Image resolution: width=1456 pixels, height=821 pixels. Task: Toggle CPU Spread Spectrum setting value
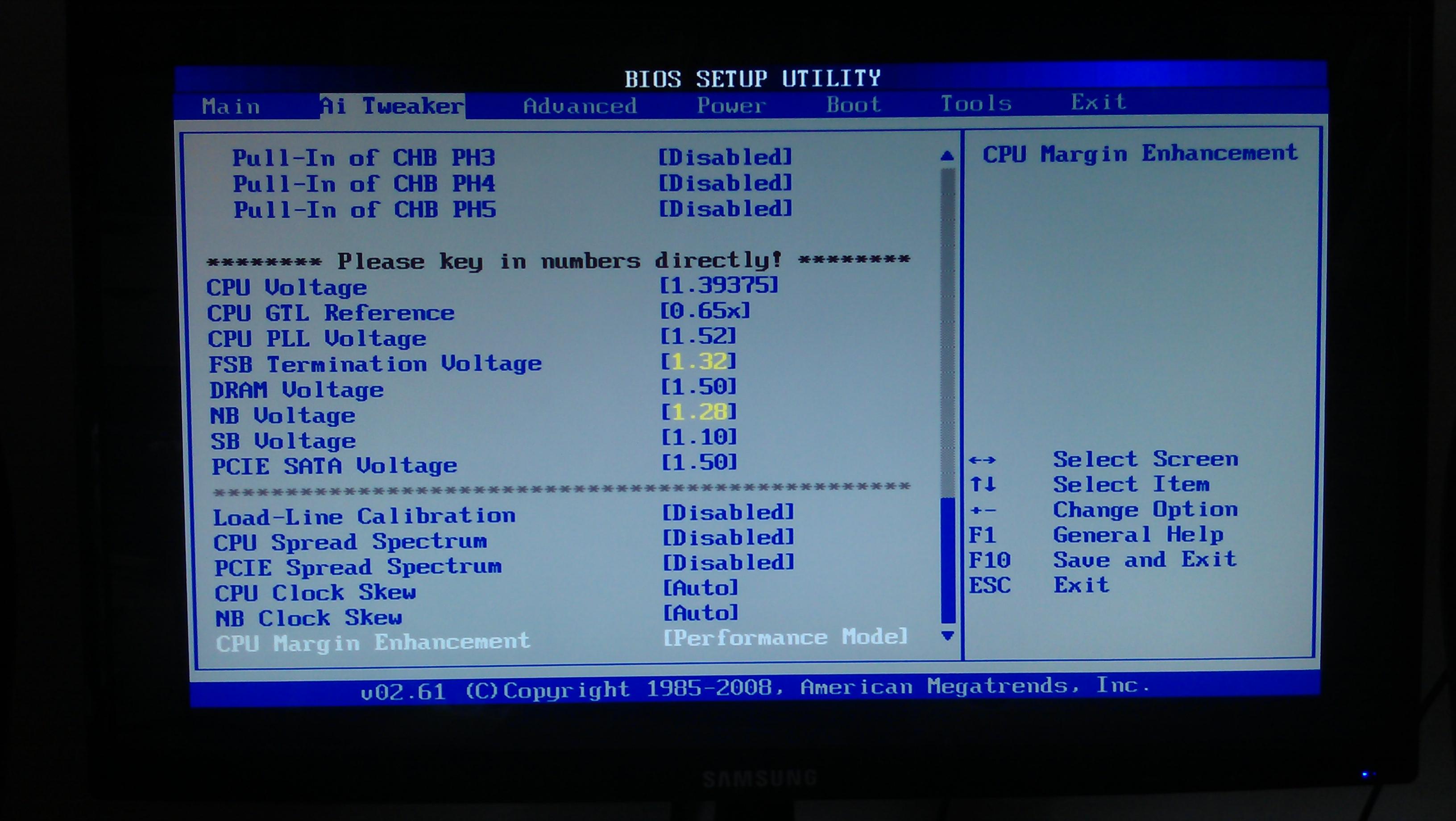pos(728,538)
